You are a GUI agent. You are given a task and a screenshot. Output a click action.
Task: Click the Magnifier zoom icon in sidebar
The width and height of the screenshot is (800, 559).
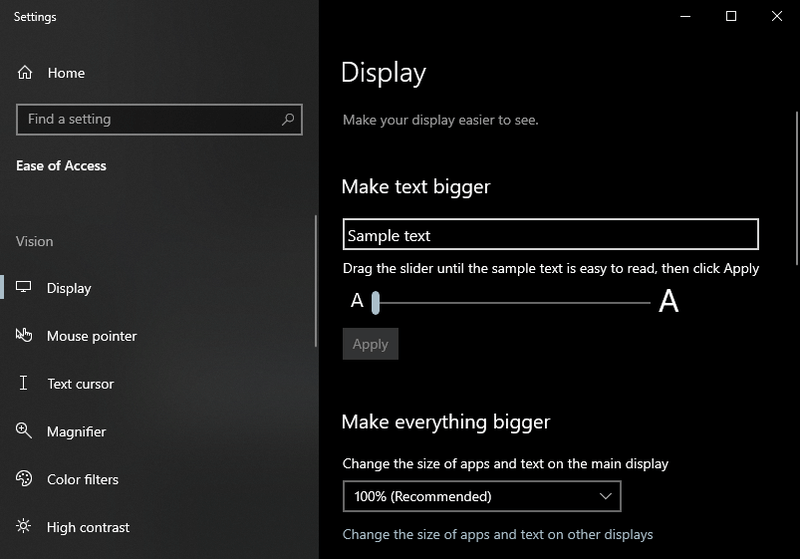[x=23, y=430]
